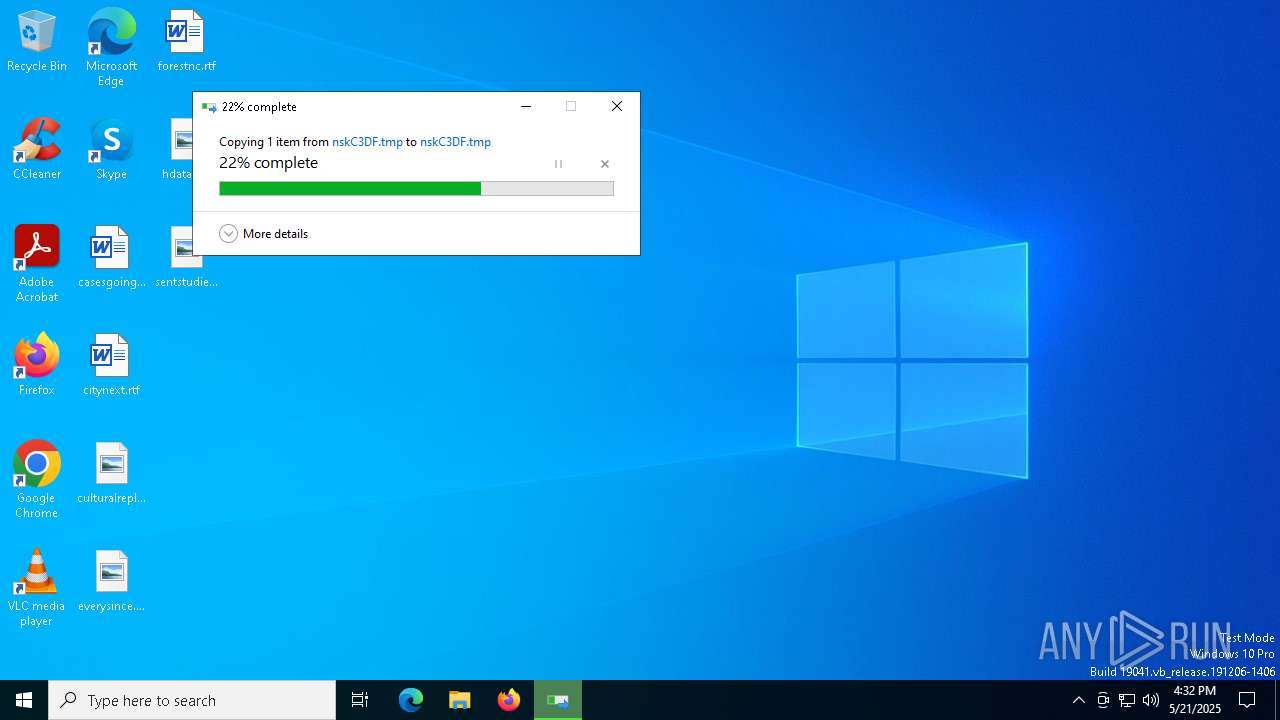Cancel the file copy operation
This screenshot has height=720, width=1280.
(x=604, y=164)
